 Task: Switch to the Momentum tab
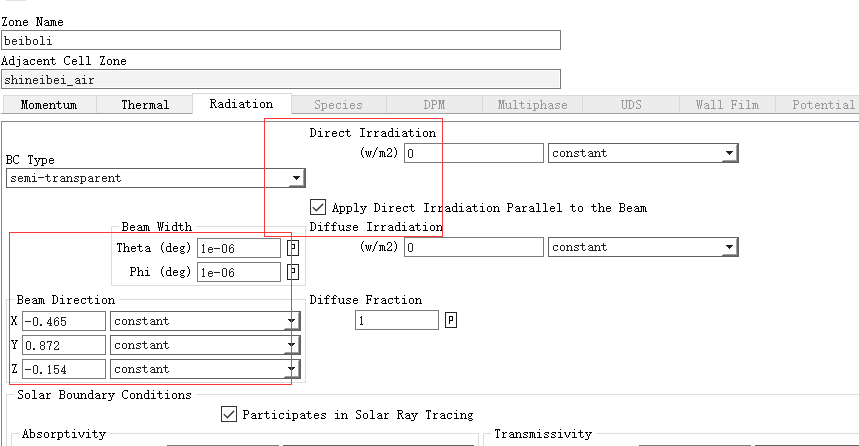(x=48, y=105)
